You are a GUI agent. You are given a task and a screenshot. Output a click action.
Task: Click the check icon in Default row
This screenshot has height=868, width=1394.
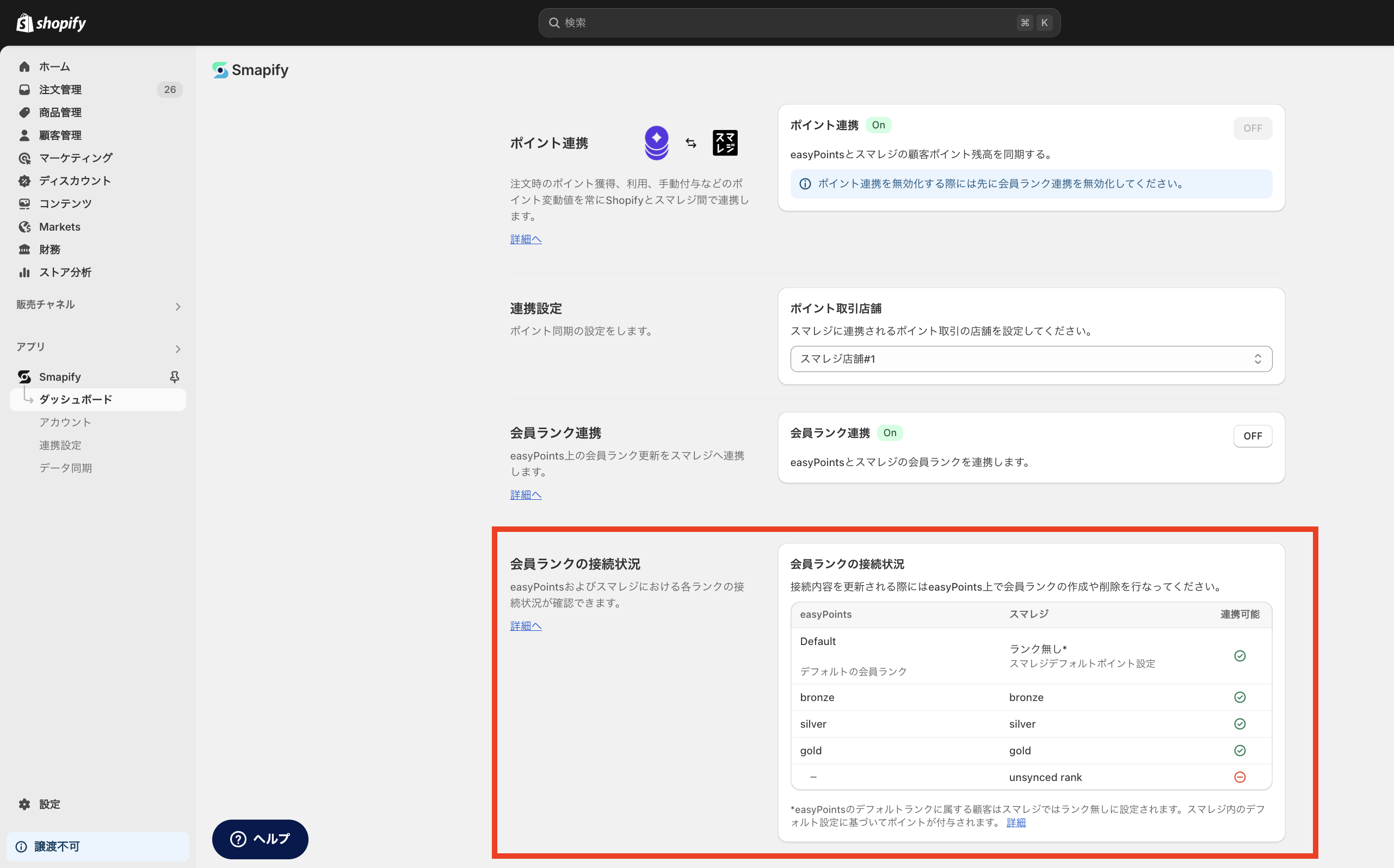[1240, 656]
